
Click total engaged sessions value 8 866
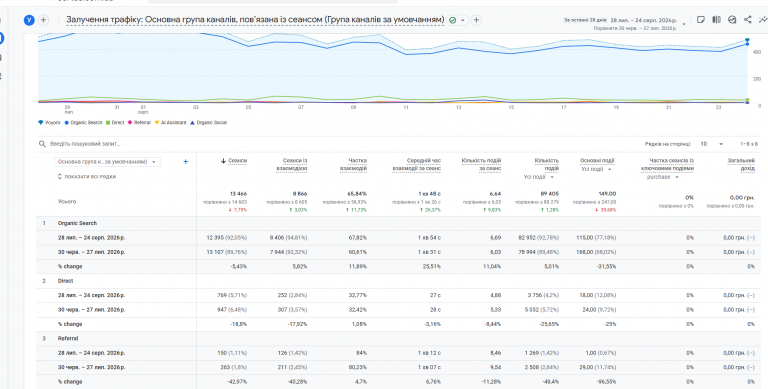click(299, 194)
